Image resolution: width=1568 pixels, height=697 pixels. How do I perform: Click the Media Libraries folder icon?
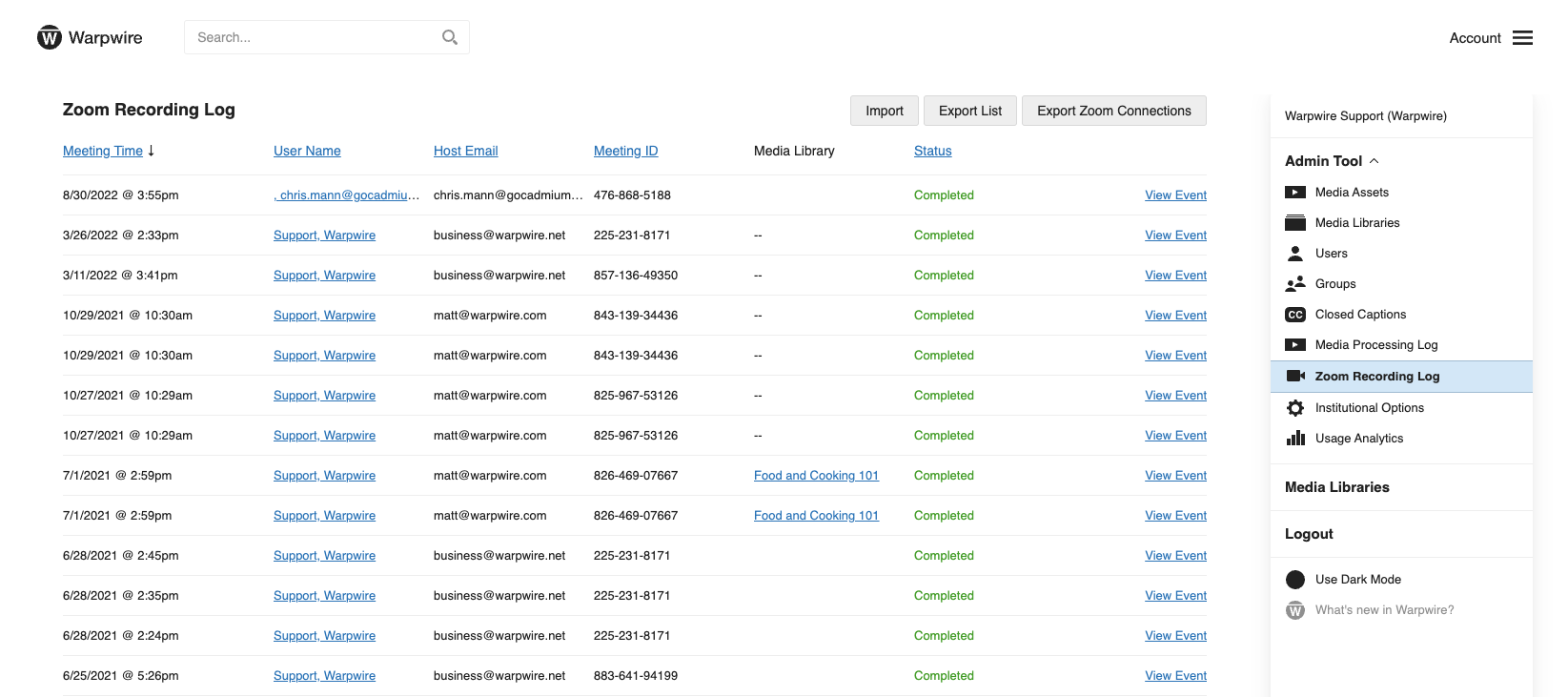point(1295,222)
